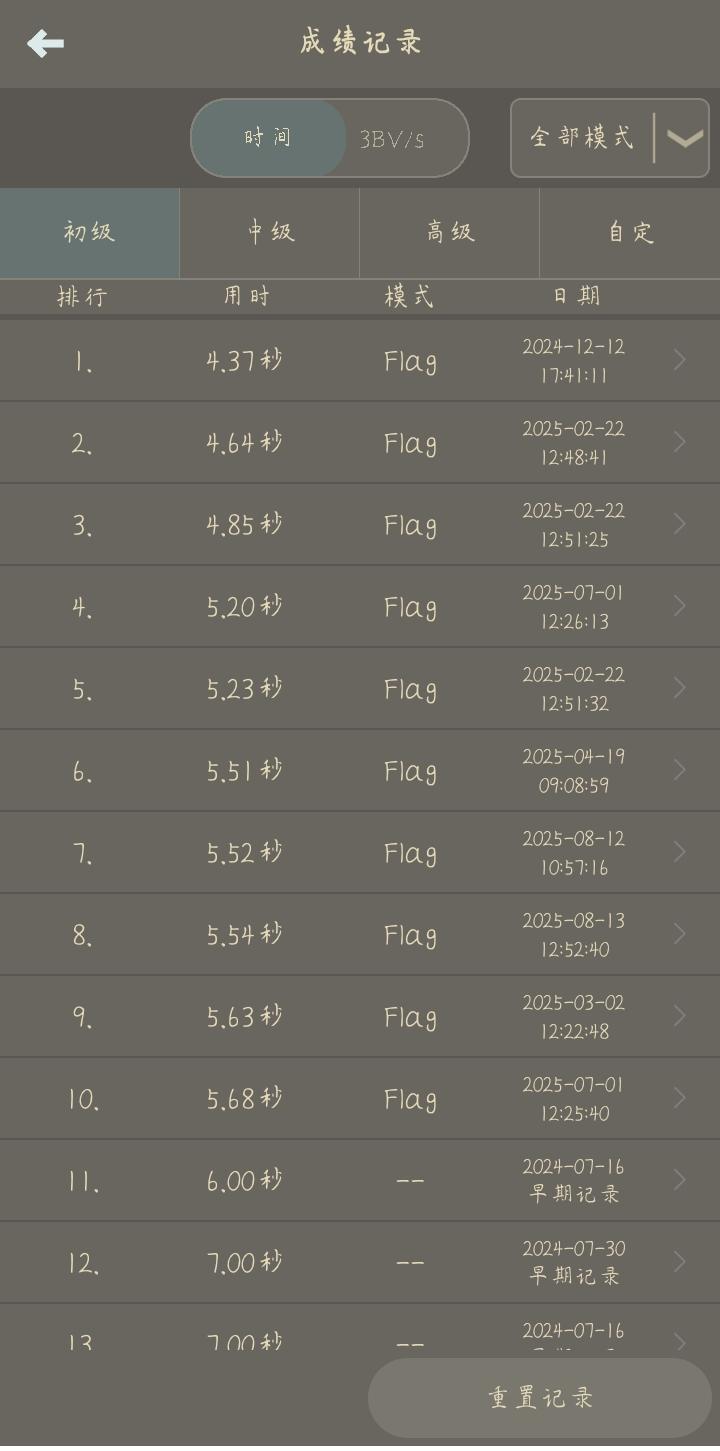Open details arrow for 4.64秒 record
This screenshot has width=720, height=1451.
click(679, 442)
